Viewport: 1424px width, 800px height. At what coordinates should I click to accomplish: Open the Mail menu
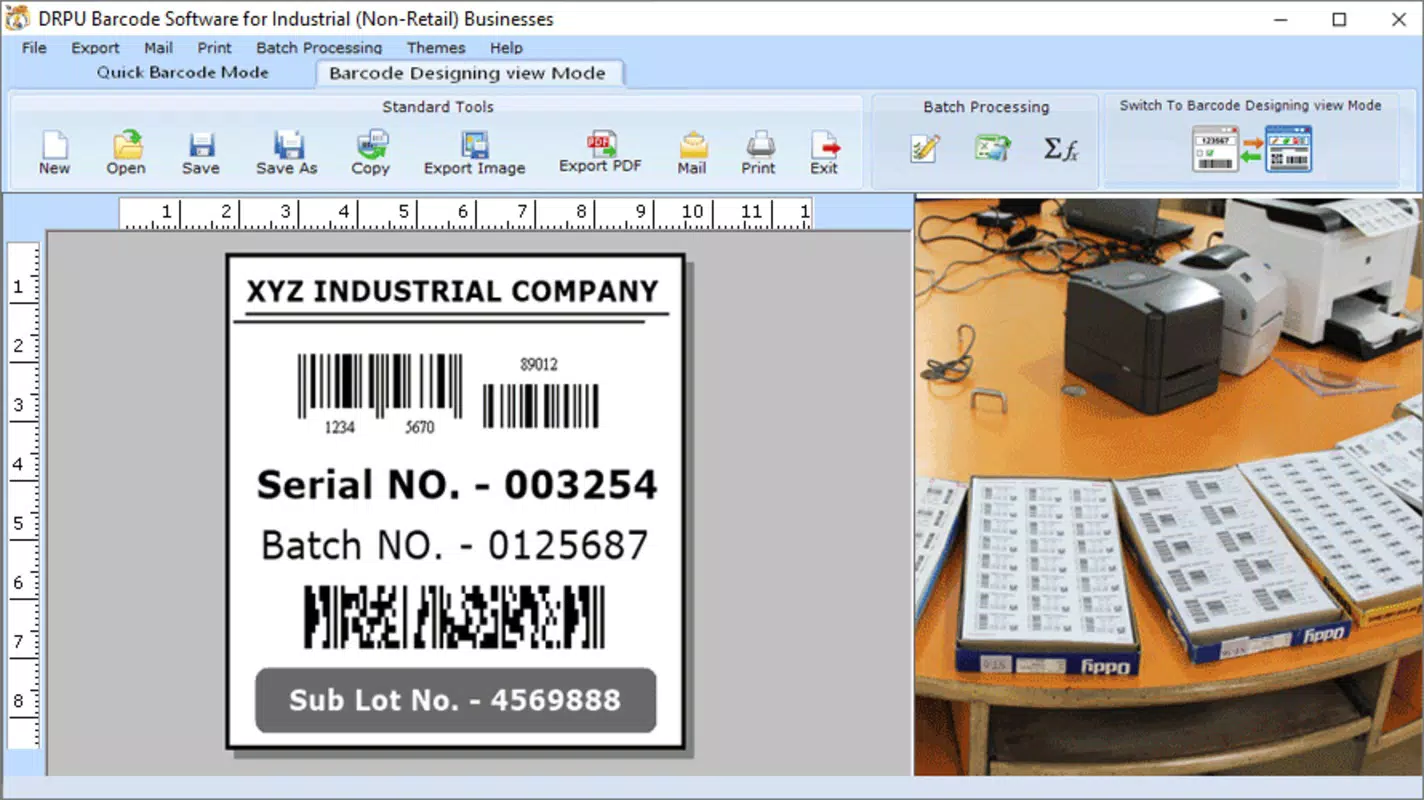158,48
